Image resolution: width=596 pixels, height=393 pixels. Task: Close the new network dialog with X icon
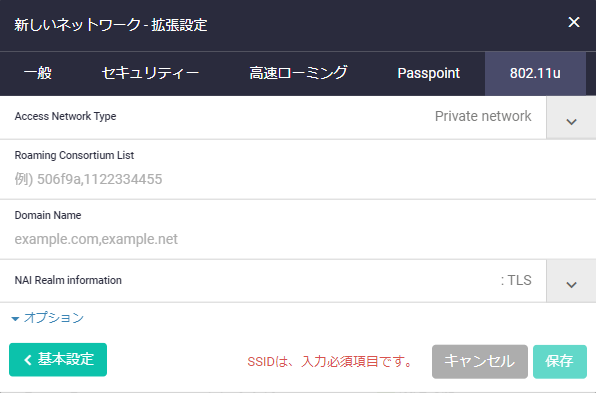574,22
